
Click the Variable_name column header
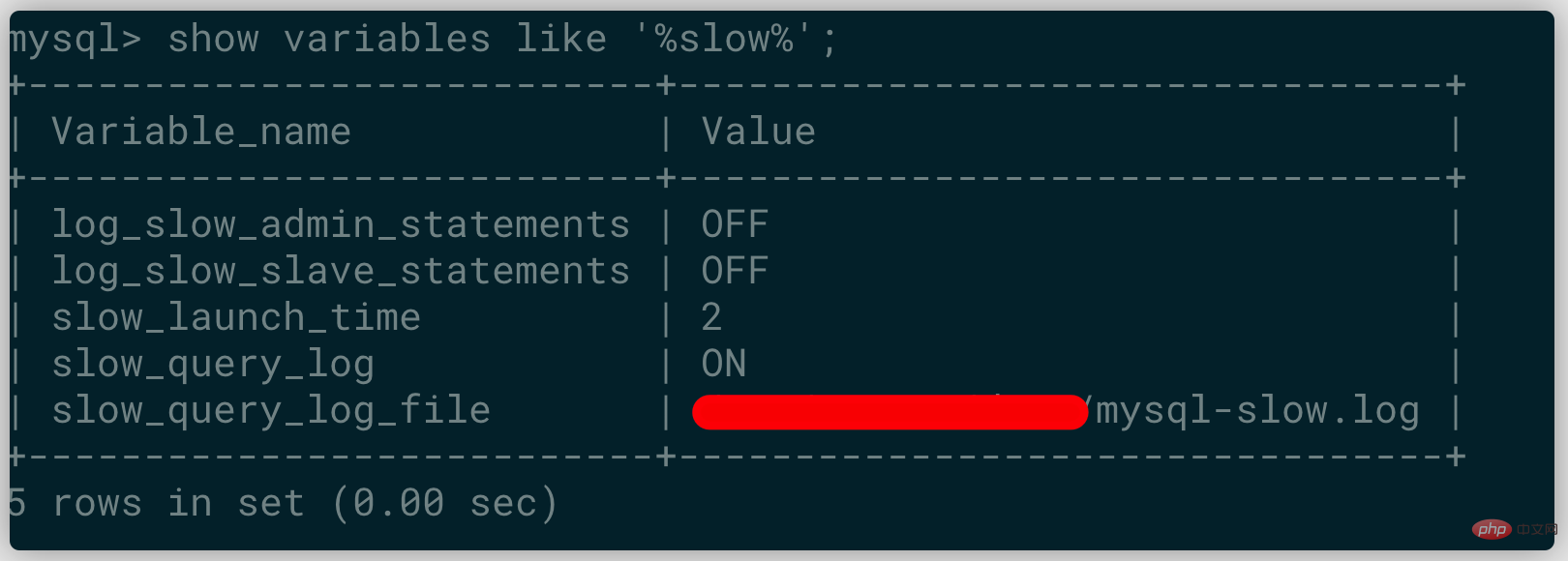201,132
